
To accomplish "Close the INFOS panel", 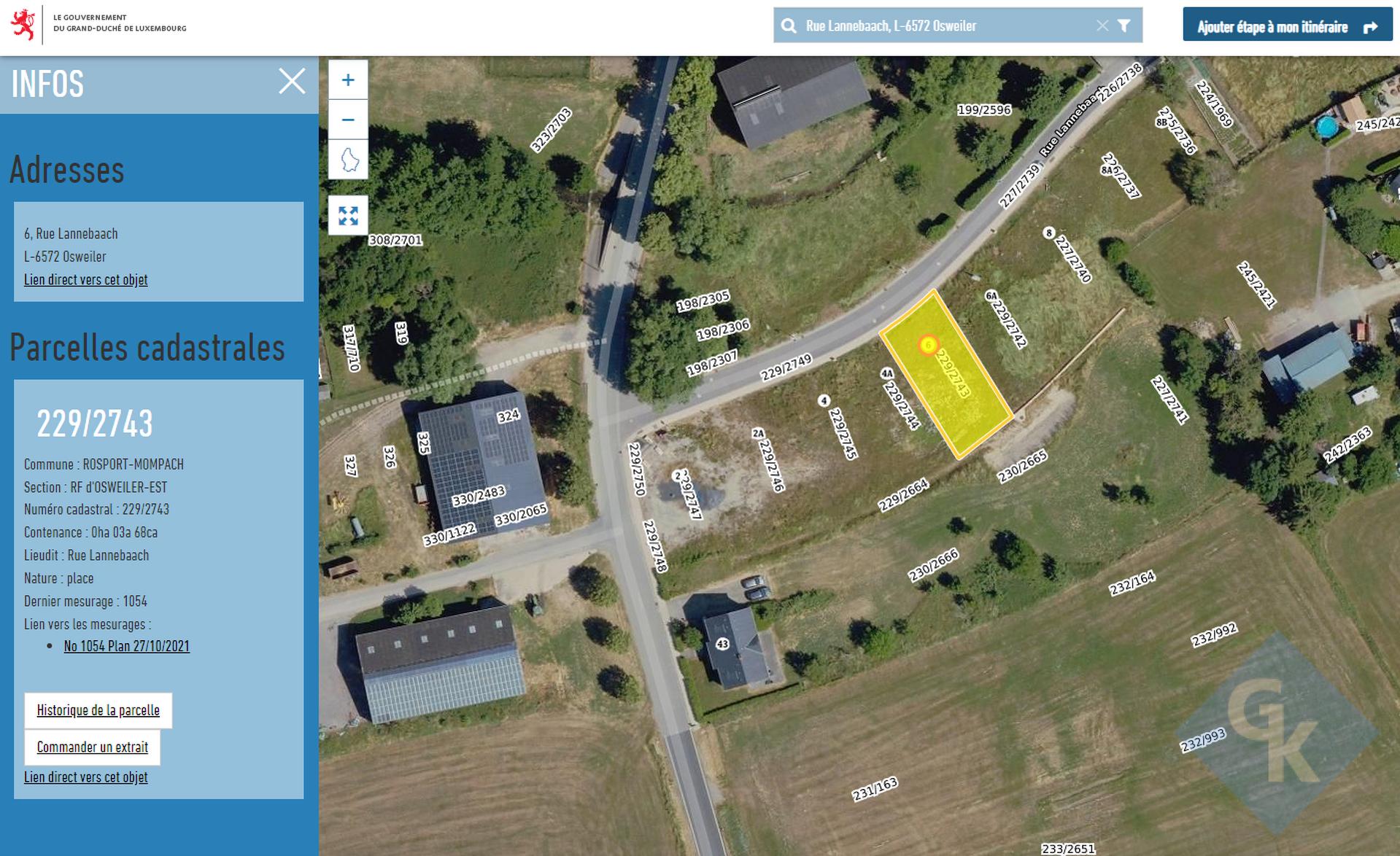I will [x=292, y=81].
